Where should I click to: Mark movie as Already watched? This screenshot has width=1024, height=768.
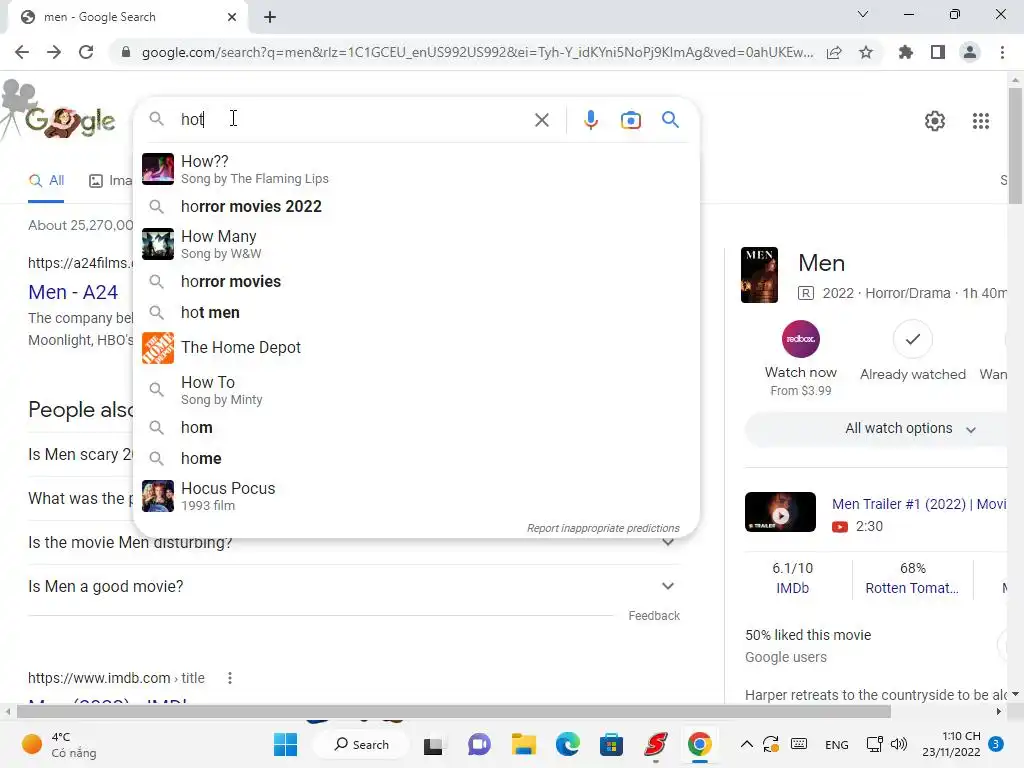pos(913,339)
